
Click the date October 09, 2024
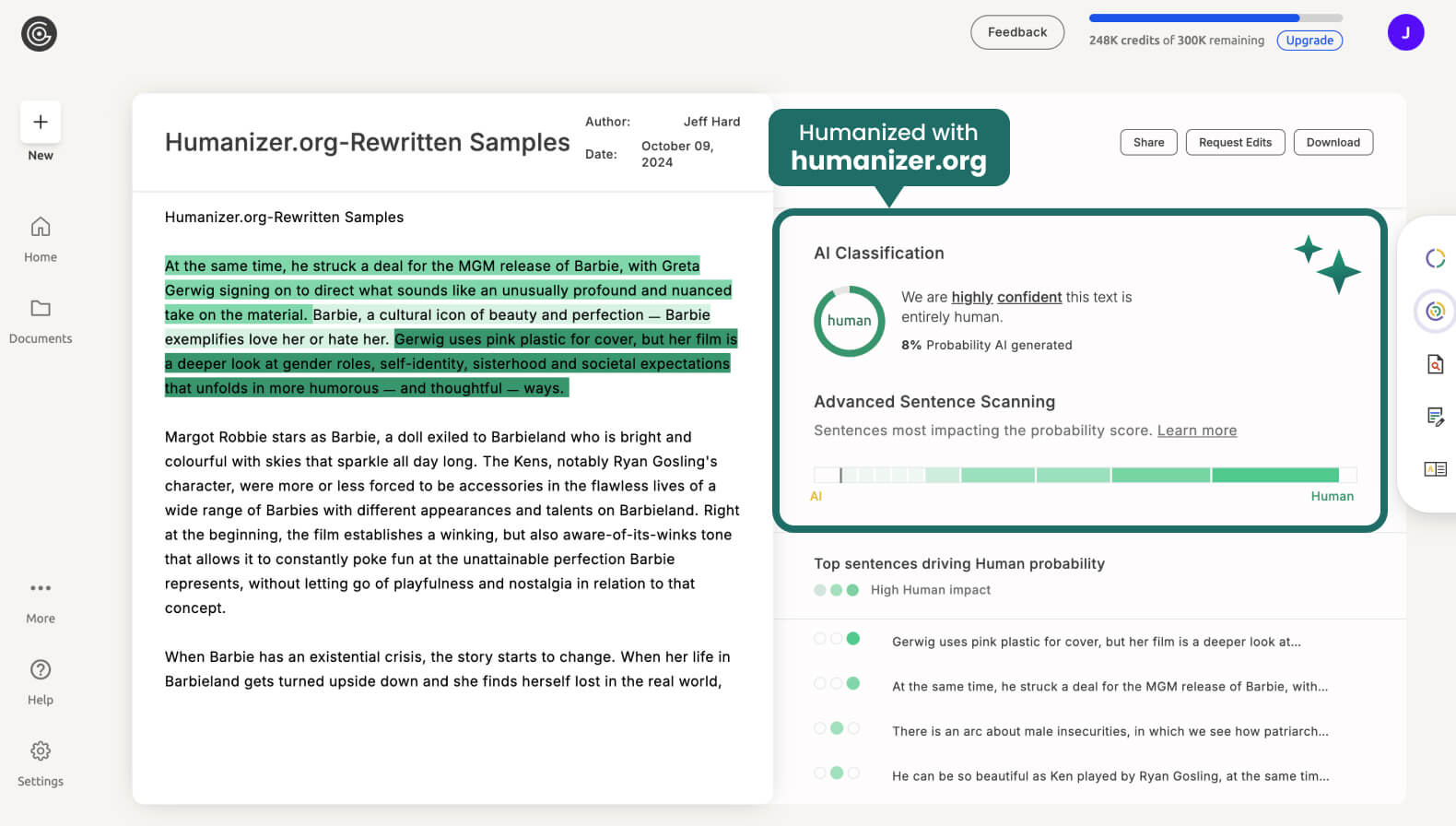click(677, 154)
